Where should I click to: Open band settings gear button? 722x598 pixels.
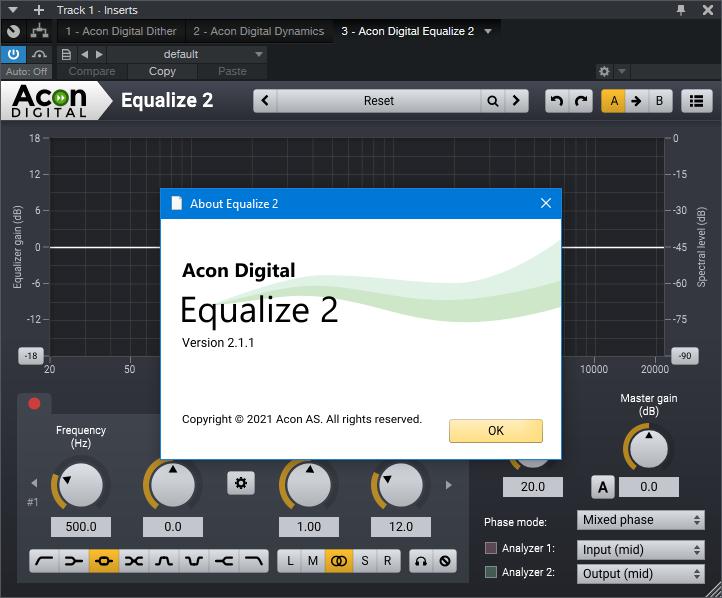[241, 483]
